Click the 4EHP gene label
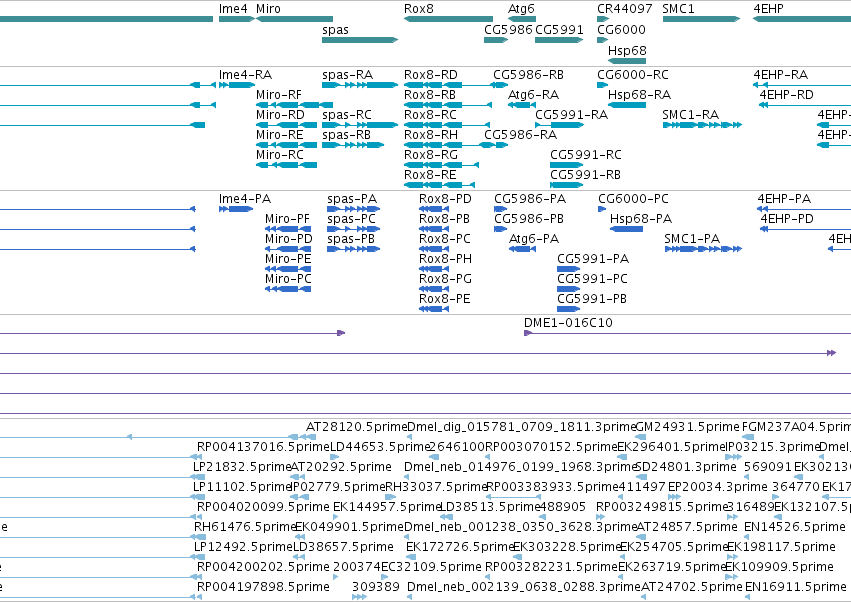 coord(768,9)
